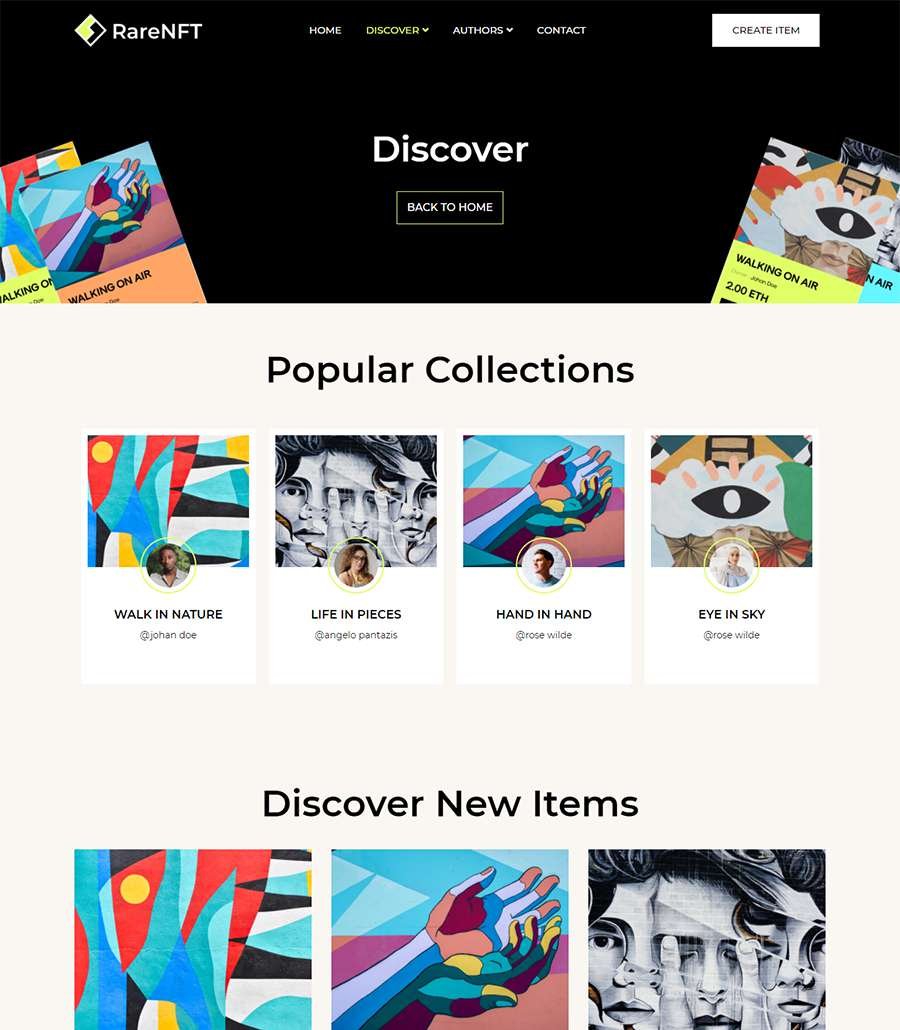900x1030 pixels.
Task: Visit the @angelo pantazis author link
Action: coord(356,635)
